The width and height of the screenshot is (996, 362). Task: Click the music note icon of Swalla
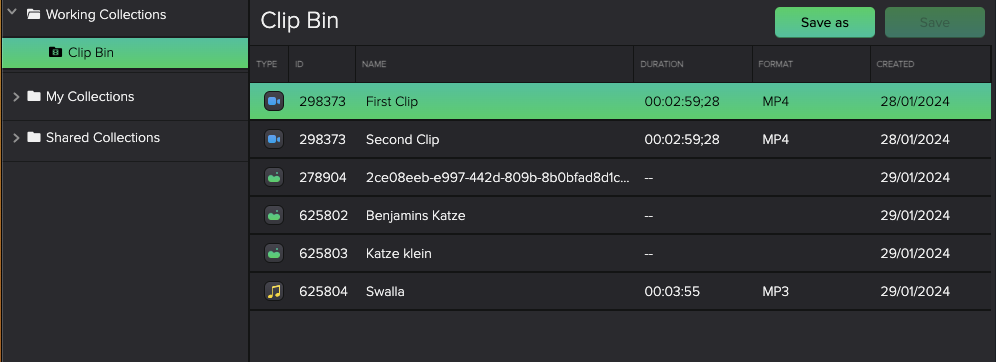[x=274, y=292]
